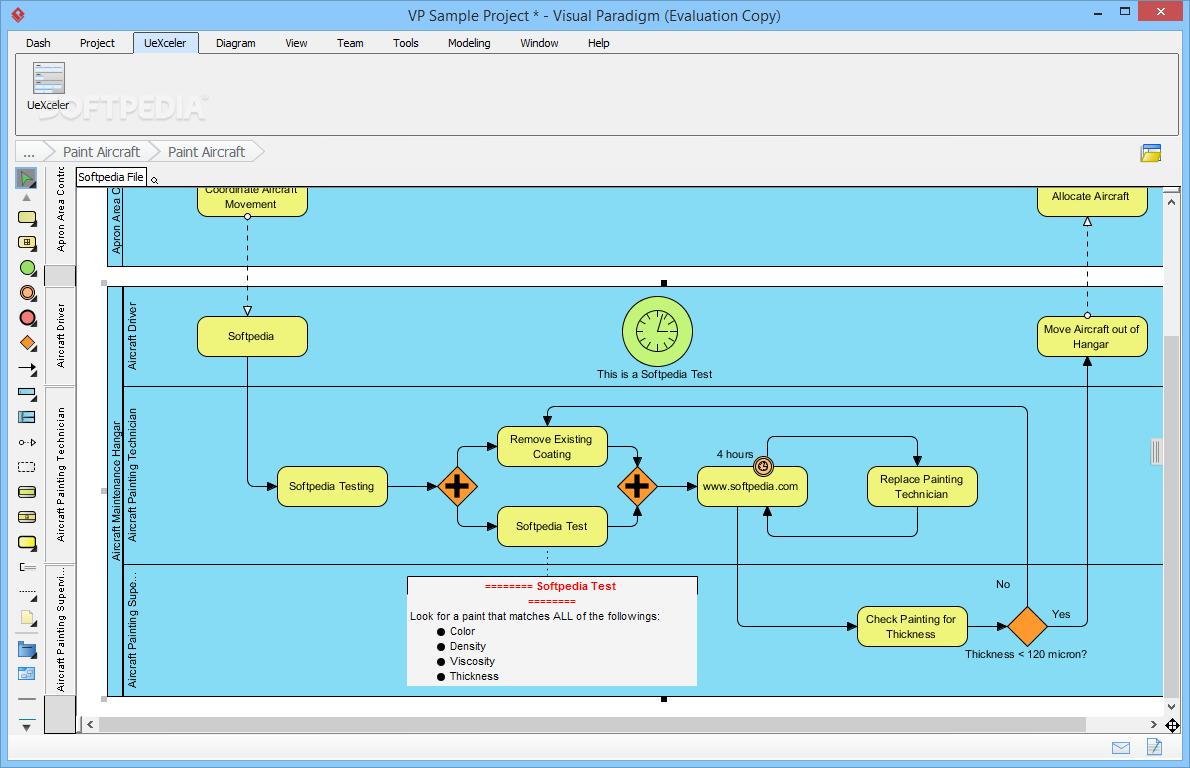Click the vertical scrollbar down arrow
The image size is (1190, 768).
1171,706
